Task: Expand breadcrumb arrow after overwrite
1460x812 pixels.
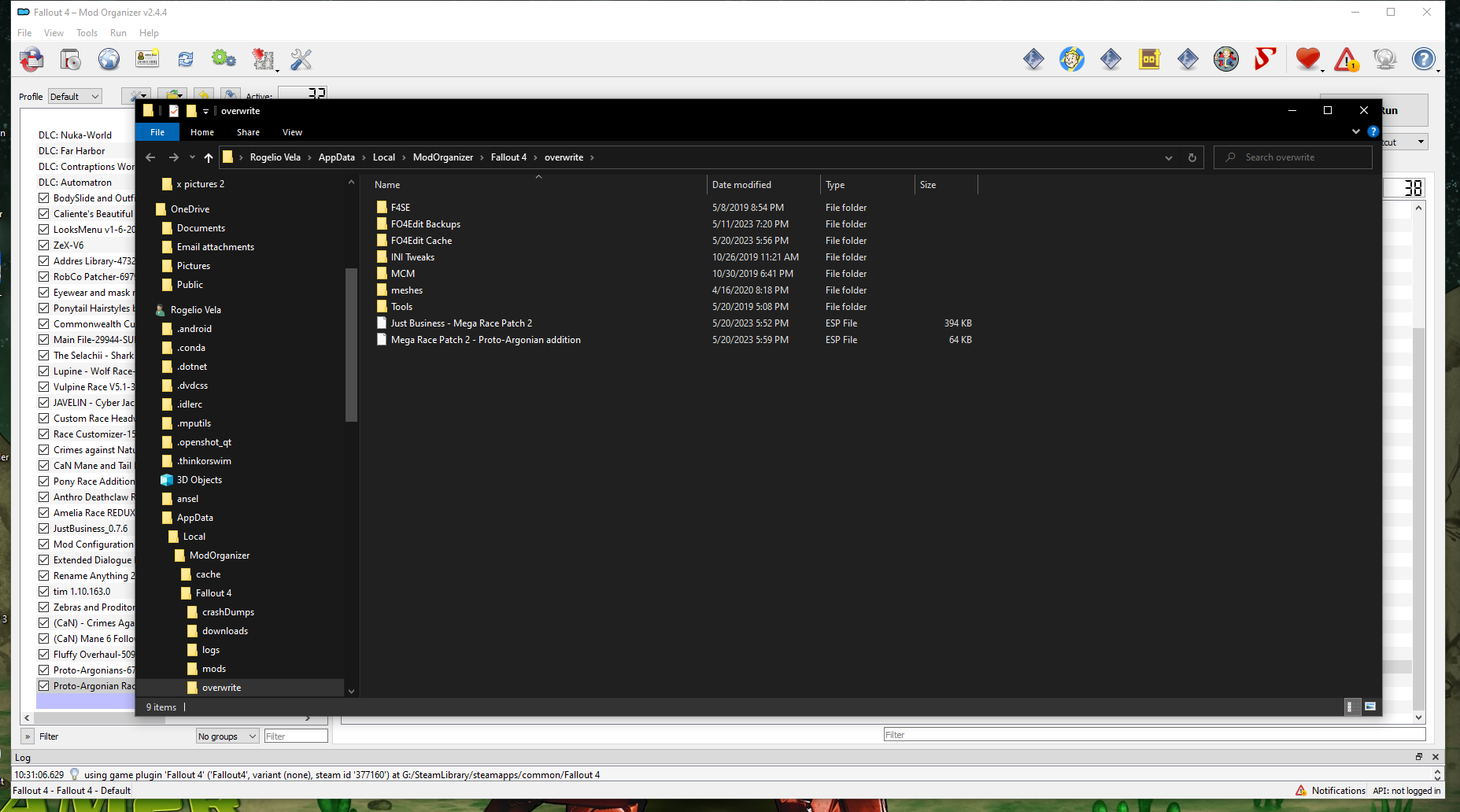Action: [x=592, y=157]
